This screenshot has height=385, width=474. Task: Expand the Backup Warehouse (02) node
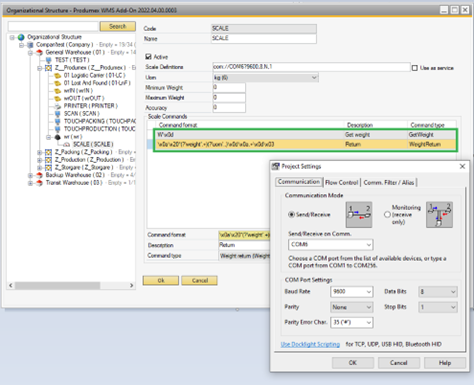click(30, 175)
